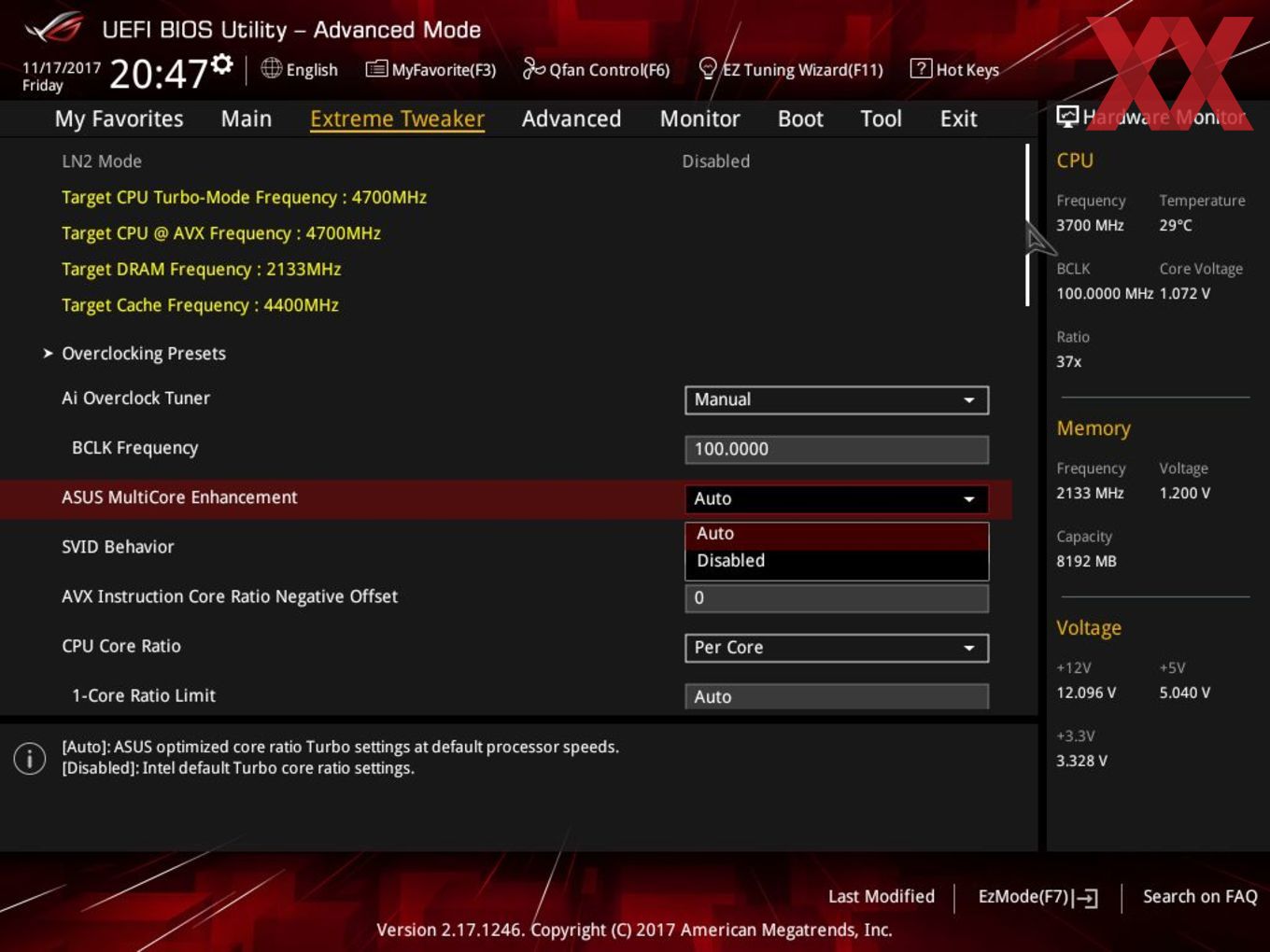
Task: Click Target CPU Turbo-Mode Frequency text
Action: pos(244,198)
